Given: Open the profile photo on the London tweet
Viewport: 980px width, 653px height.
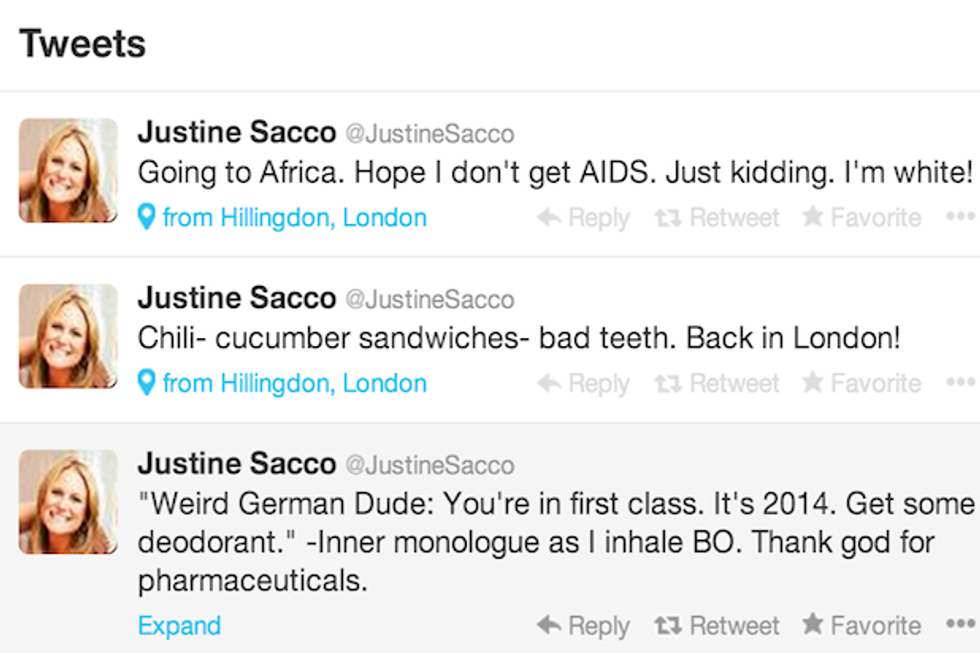Looking at the screenshot, I should tap(68, 336).
